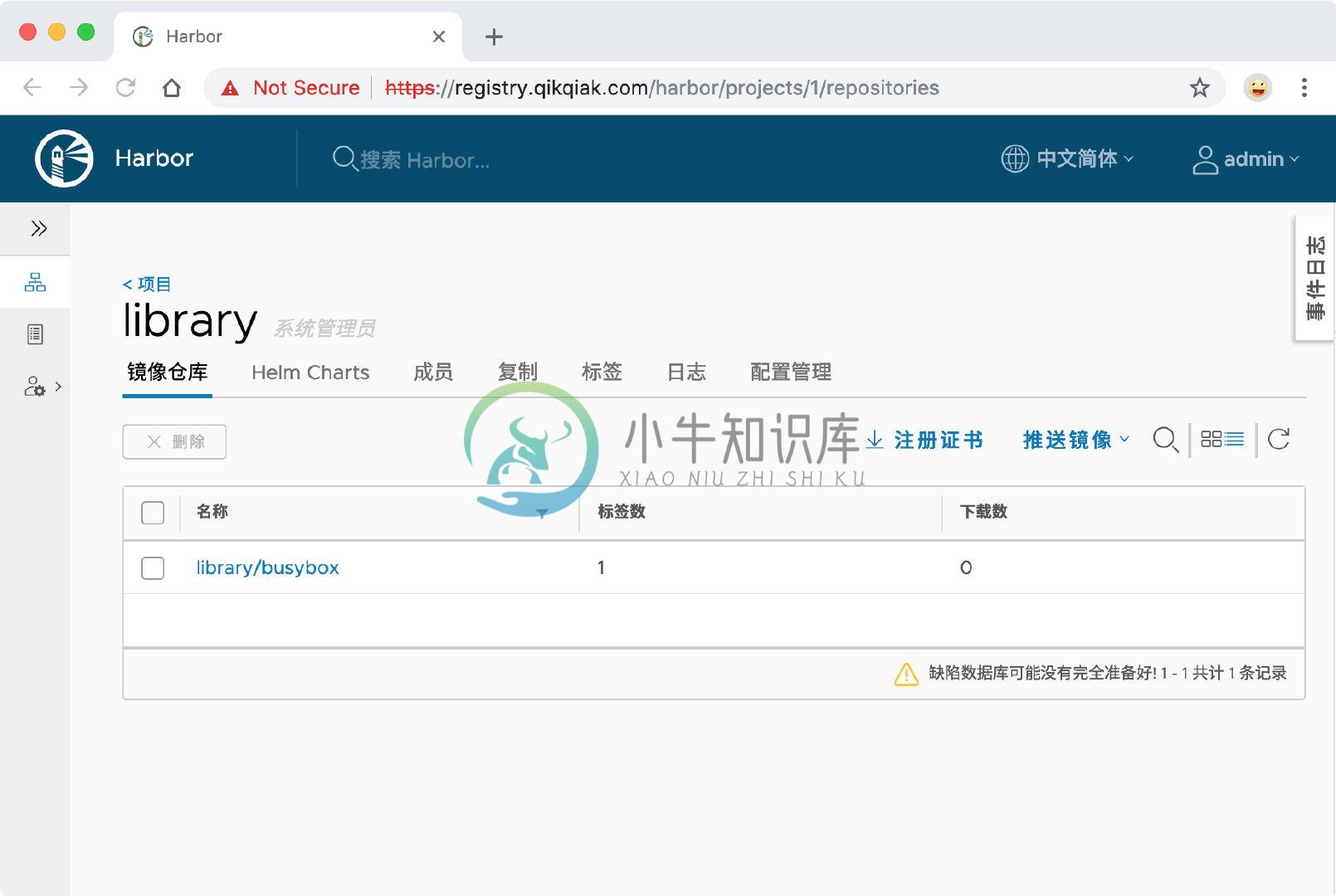Image resolution: width=1336 pixels, height=896 pixels.
Task: Click the browser back arrow
Action: [32, 88]
